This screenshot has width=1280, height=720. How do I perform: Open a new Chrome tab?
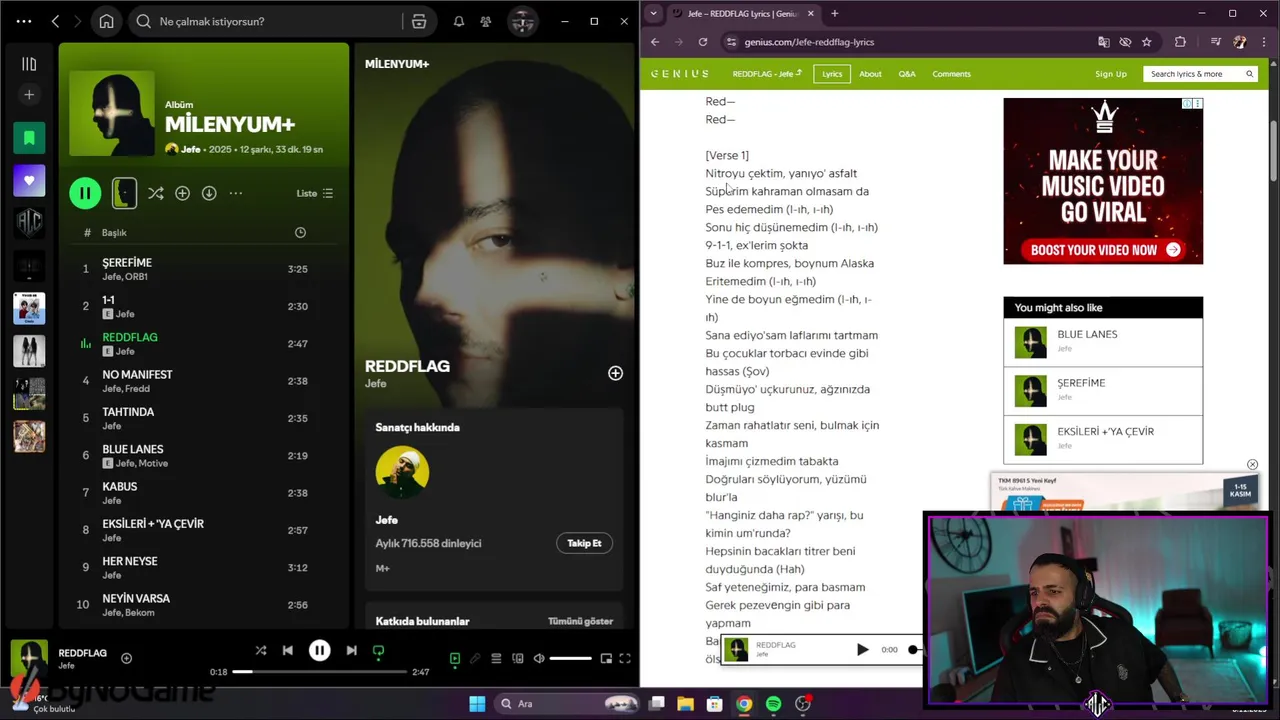(x=835, y=13)
